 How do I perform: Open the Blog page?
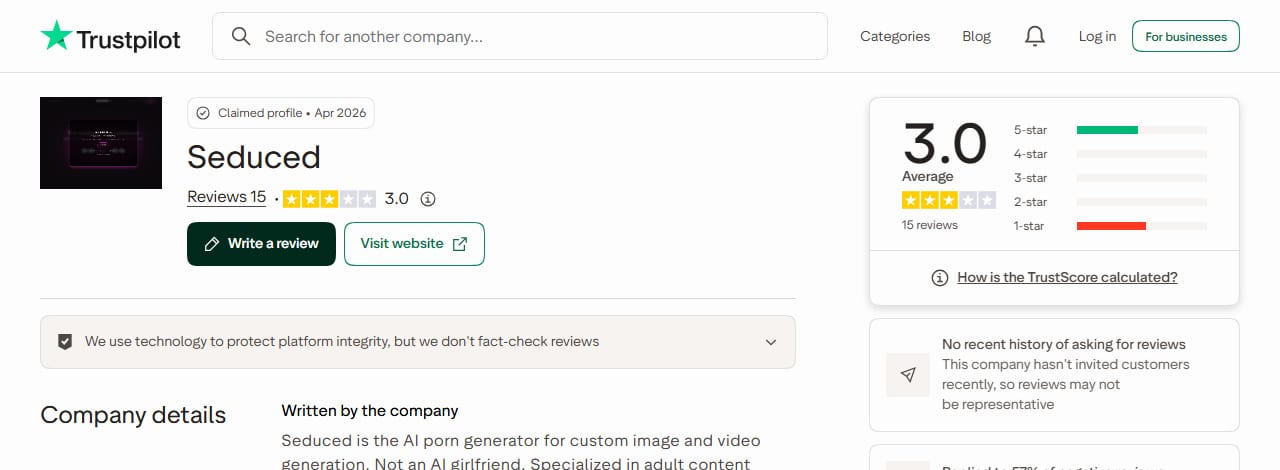tap(976, 36)
